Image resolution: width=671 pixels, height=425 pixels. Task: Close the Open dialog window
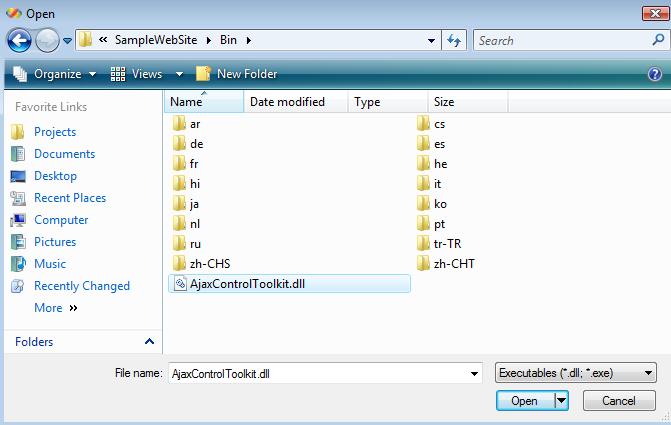click(655, 14)
